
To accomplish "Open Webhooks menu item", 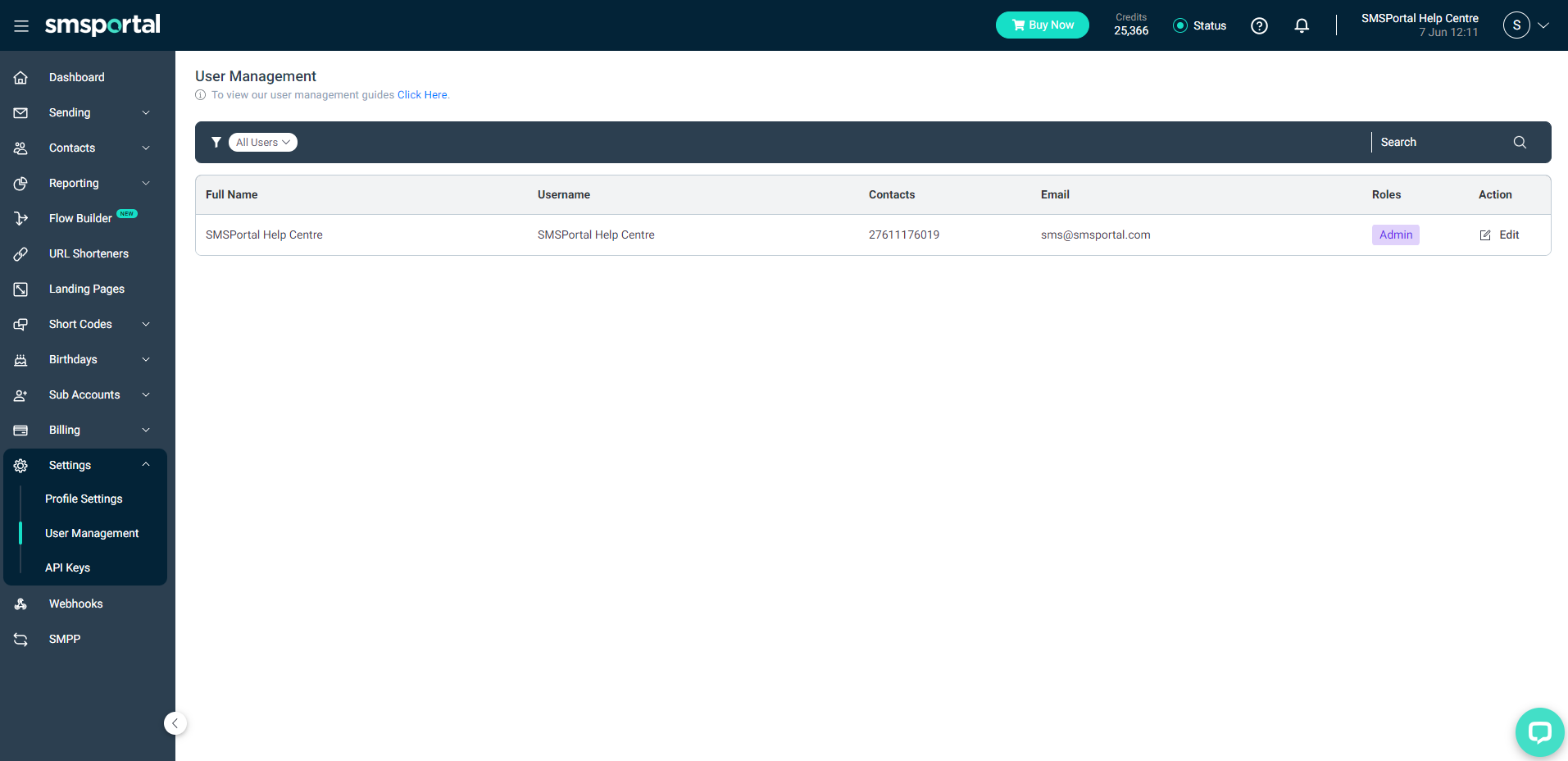I will coord(75,604).
